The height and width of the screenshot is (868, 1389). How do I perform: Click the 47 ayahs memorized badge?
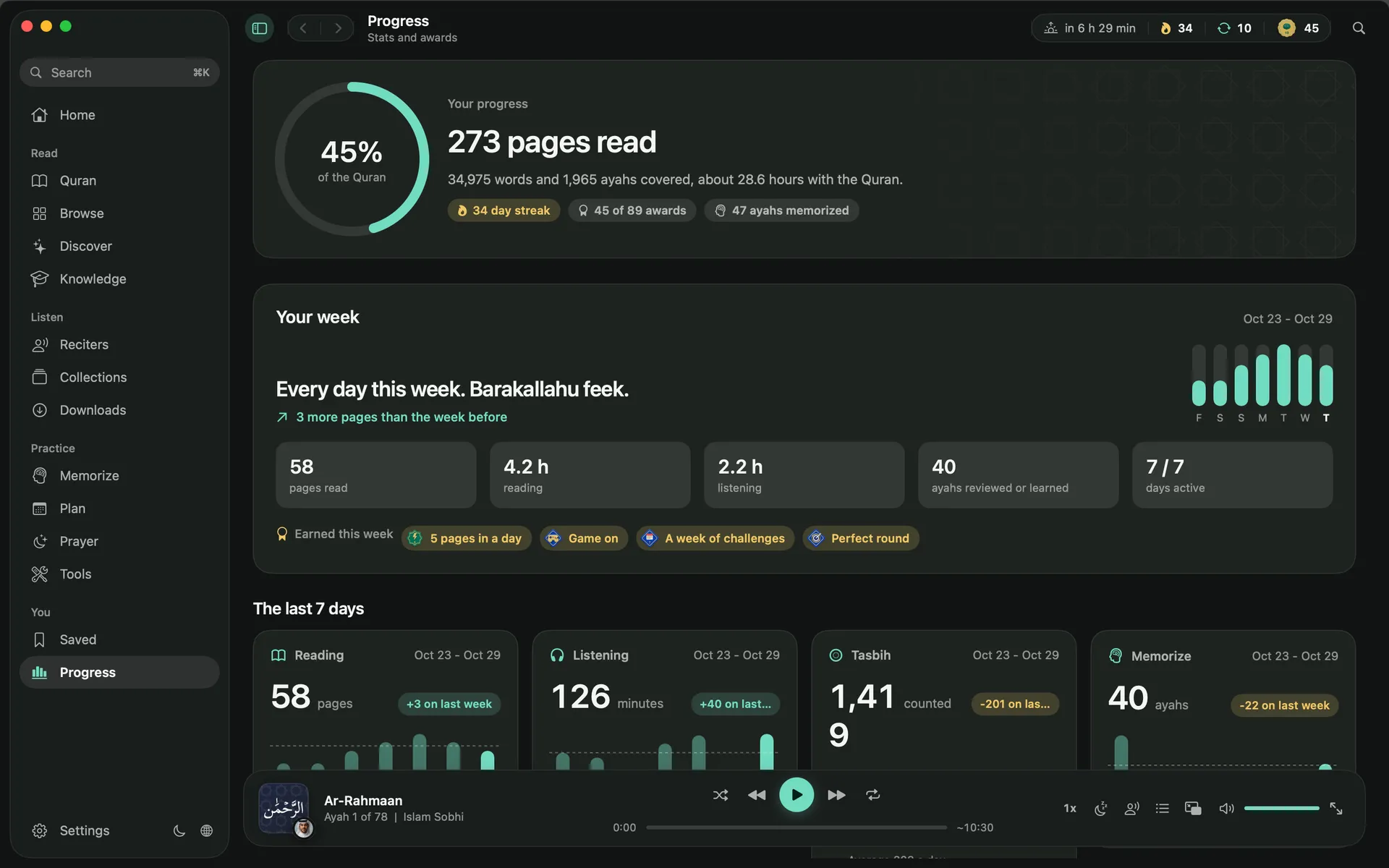(782, 210)
